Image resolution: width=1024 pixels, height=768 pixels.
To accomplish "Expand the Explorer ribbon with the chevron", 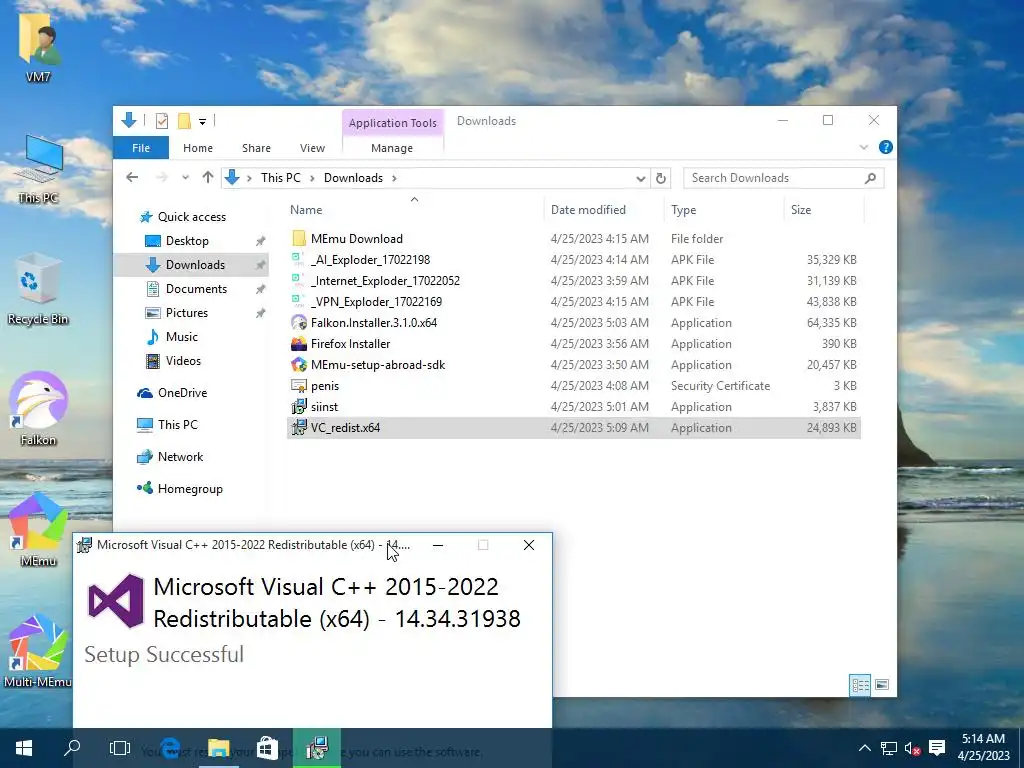I will (x=863, y=148).
